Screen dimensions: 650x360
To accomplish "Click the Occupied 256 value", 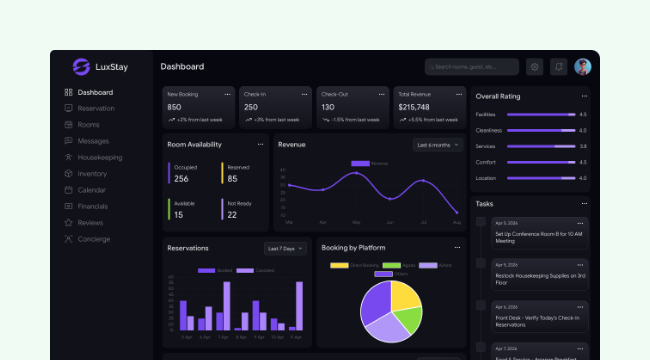I will [181, 179].
